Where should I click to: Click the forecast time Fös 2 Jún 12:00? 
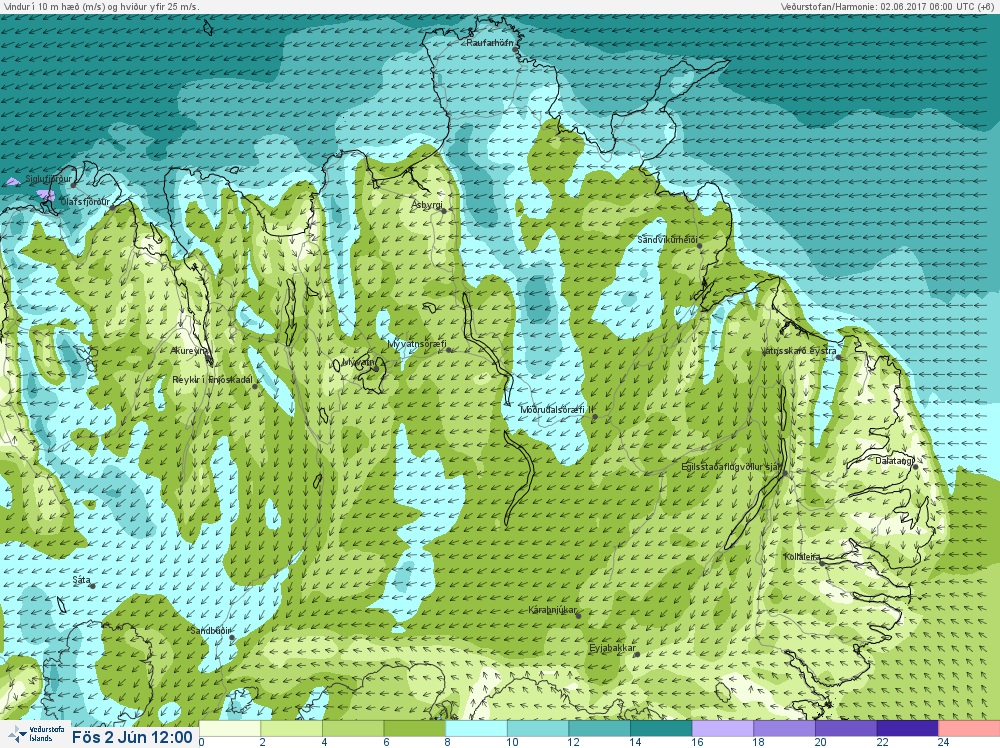(x=132, y=737)
